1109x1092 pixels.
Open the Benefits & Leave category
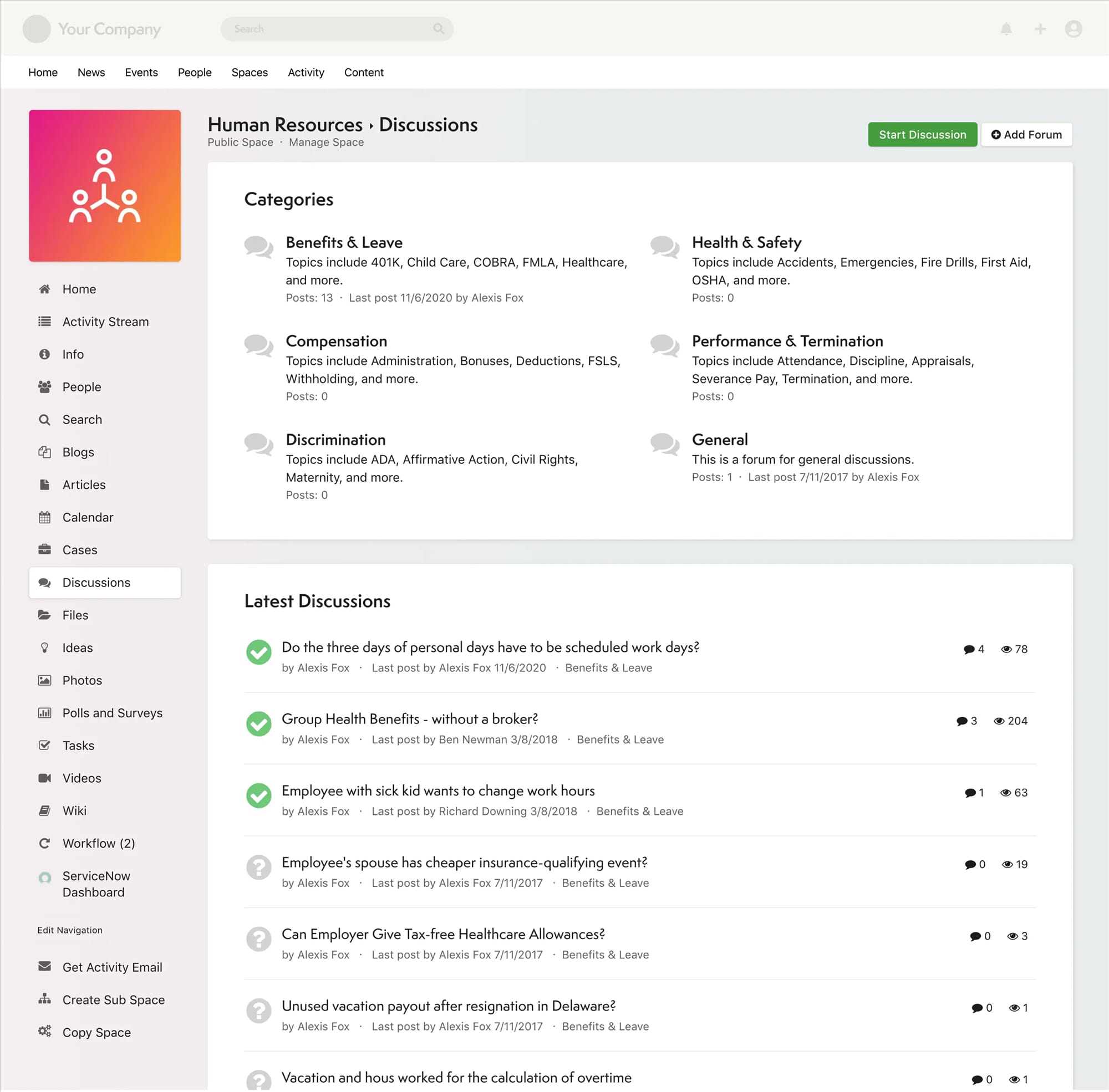(x=344, y=242)
